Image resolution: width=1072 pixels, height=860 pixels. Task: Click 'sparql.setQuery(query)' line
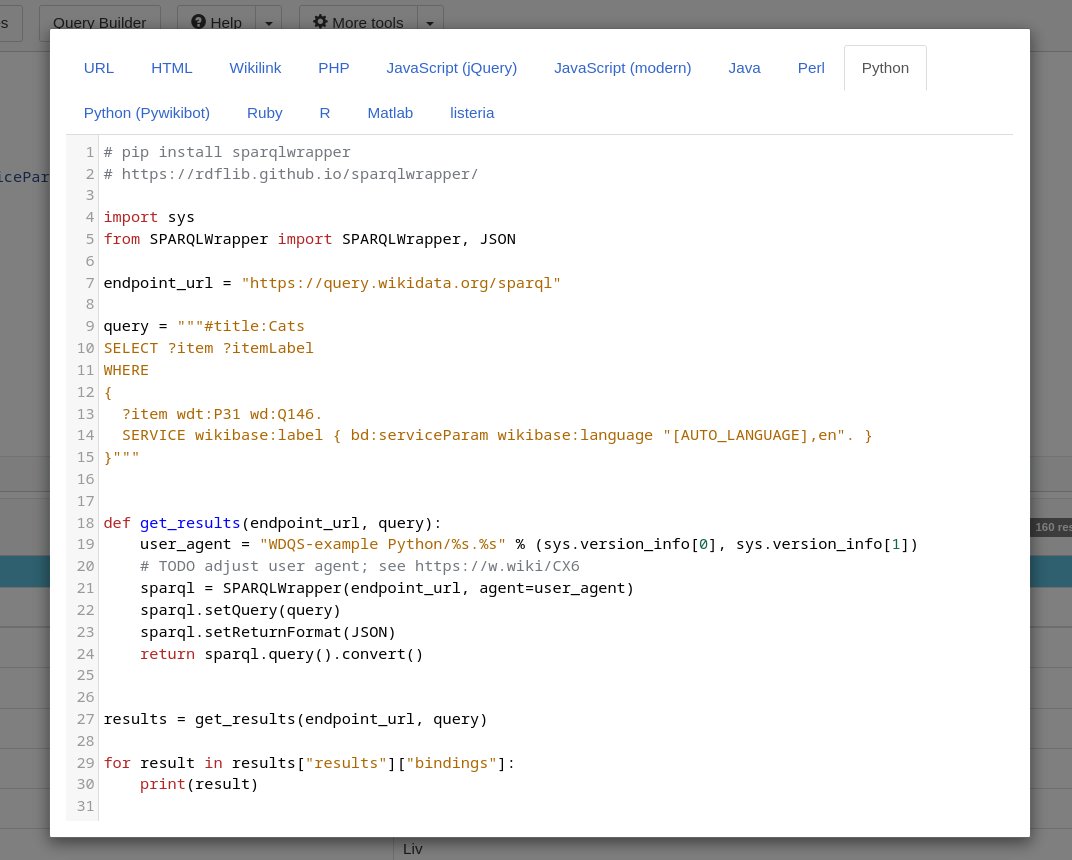coord(240,610)
